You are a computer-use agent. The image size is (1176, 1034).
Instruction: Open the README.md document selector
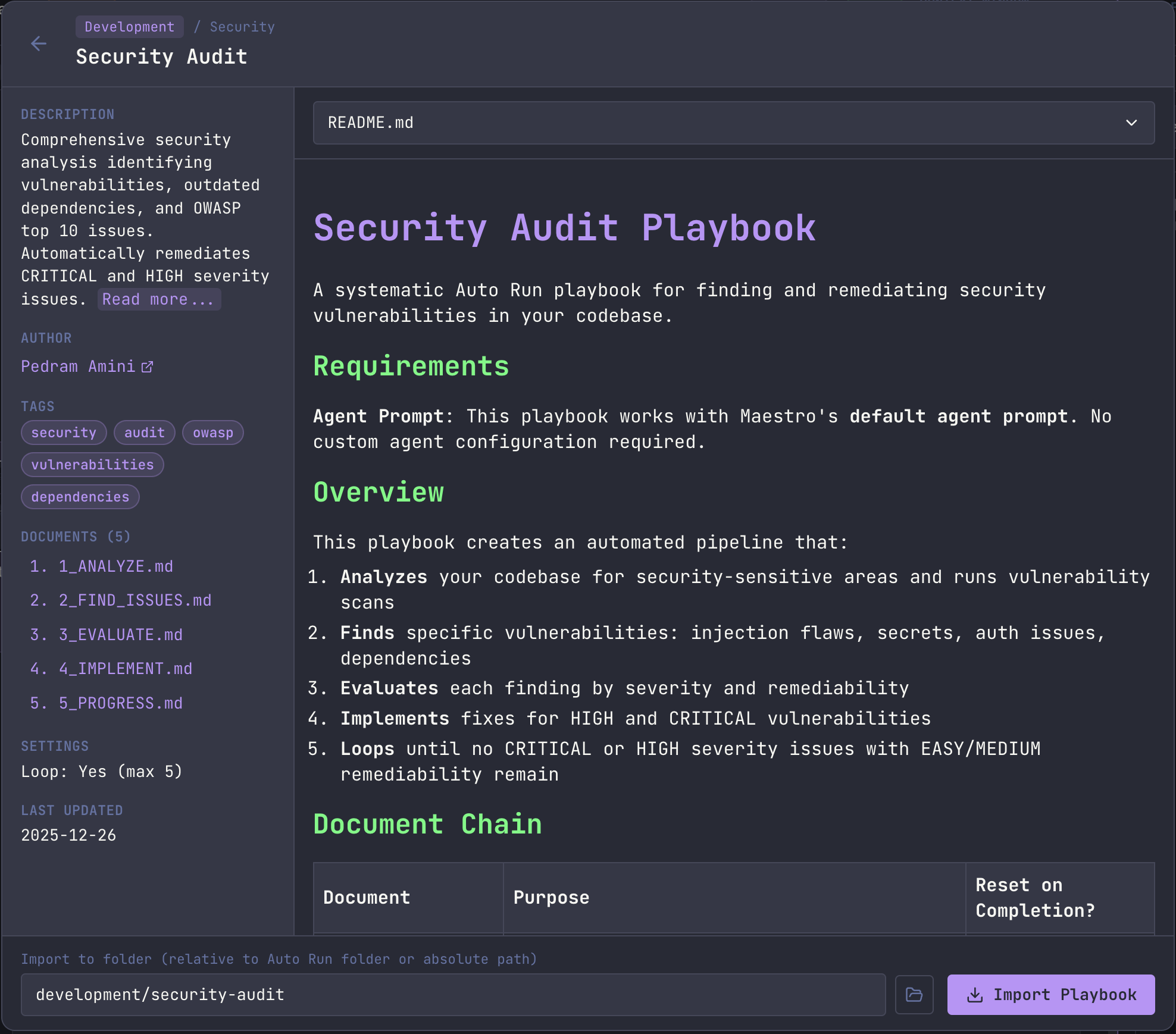[x=732, y=123]
